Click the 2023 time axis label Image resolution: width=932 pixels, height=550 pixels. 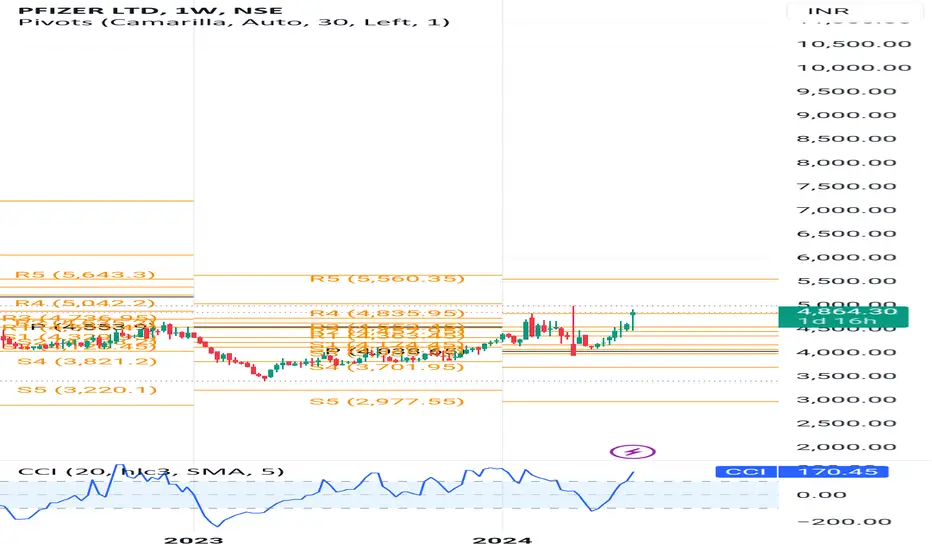tap(194, 540)
